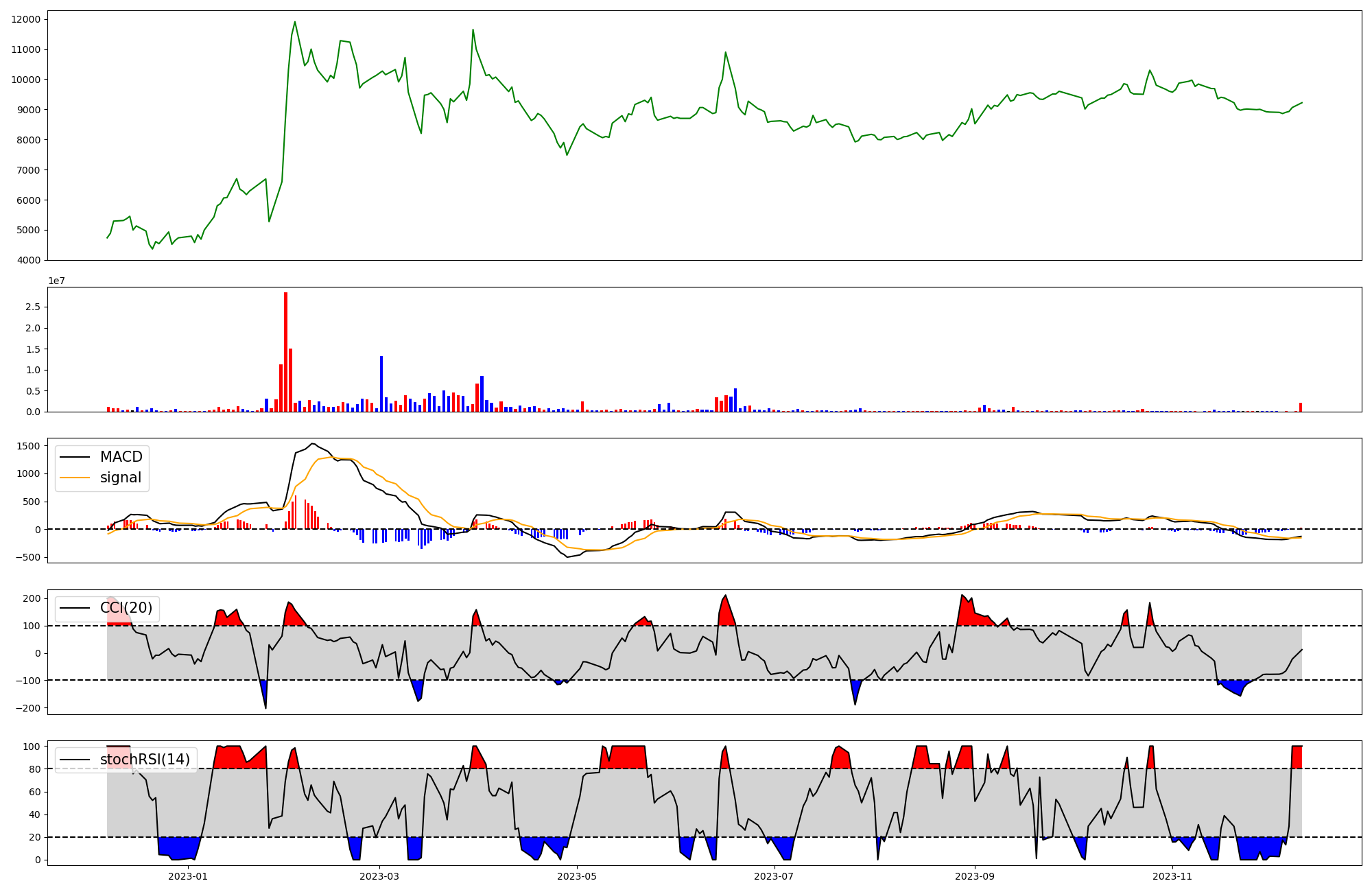Click the 2023-05 date tick label

tap(576, 876)
